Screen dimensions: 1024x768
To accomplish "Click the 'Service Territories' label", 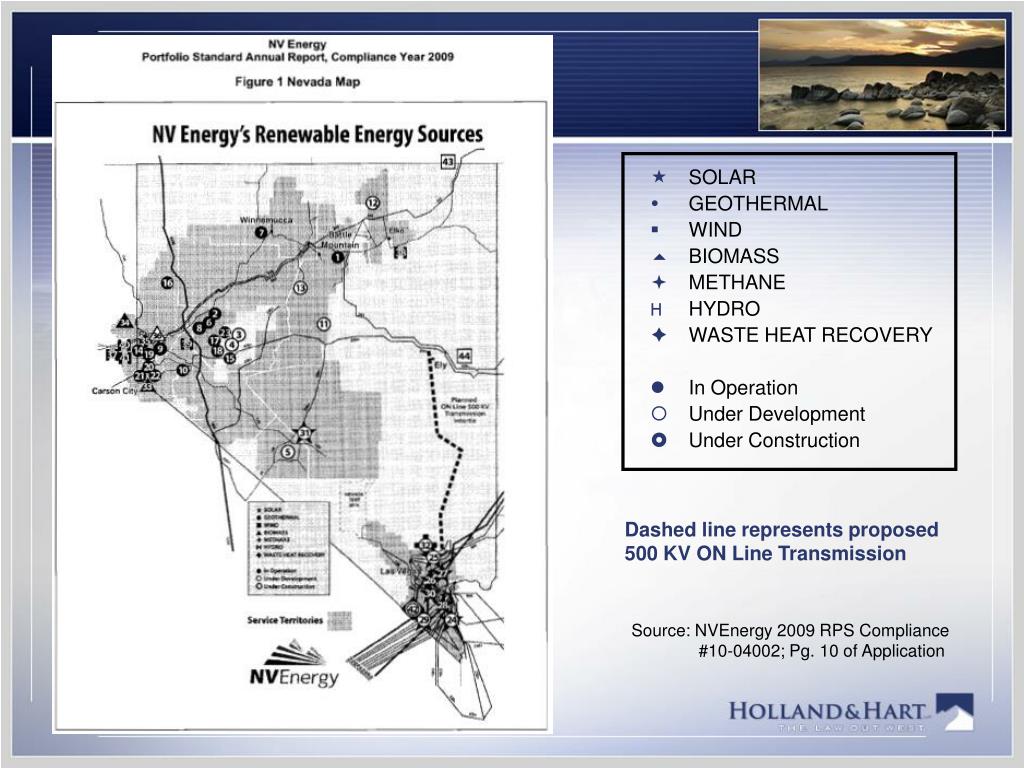I will point(285,620).
